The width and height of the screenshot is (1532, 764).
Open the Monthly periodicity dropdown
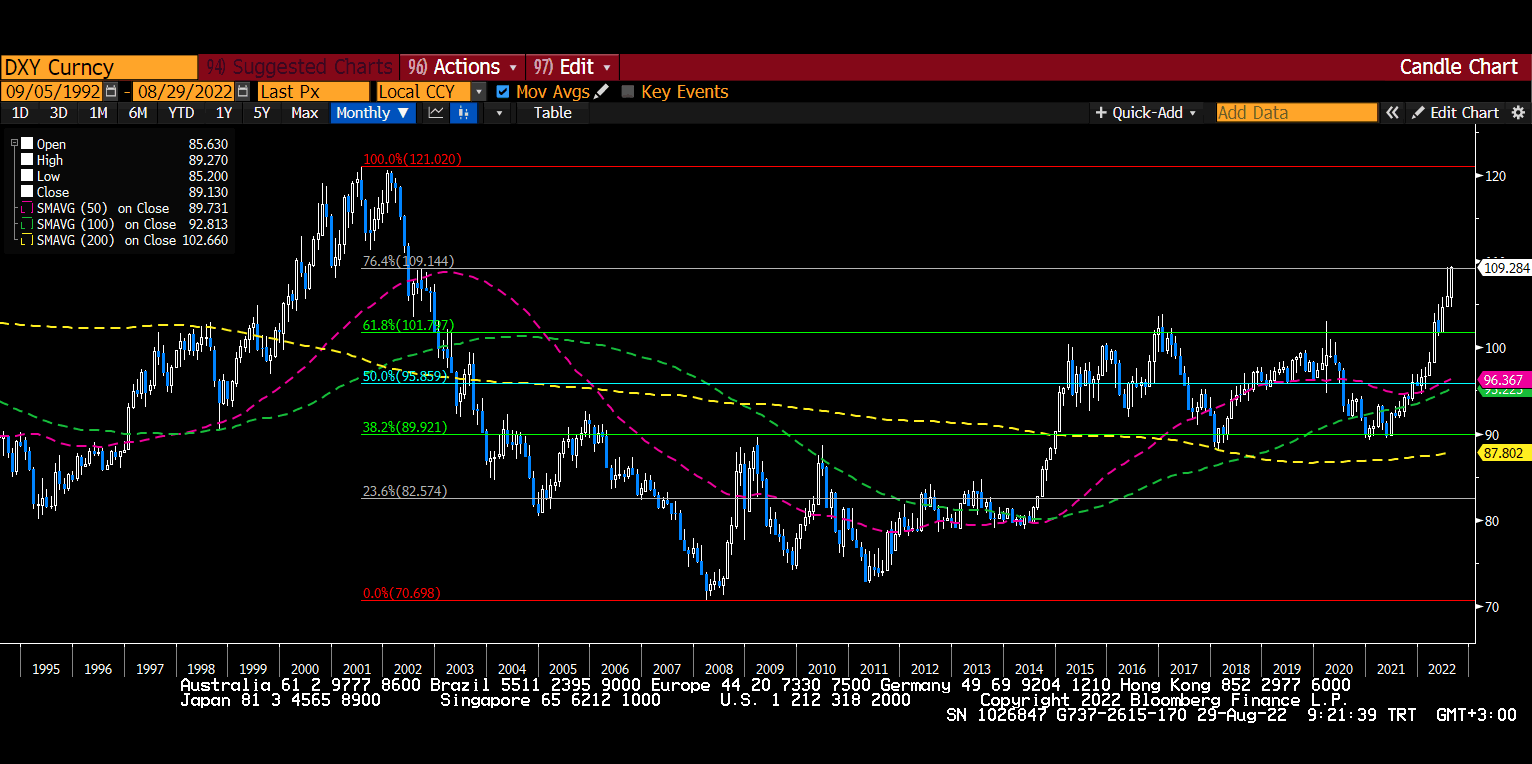pos(372,113)
